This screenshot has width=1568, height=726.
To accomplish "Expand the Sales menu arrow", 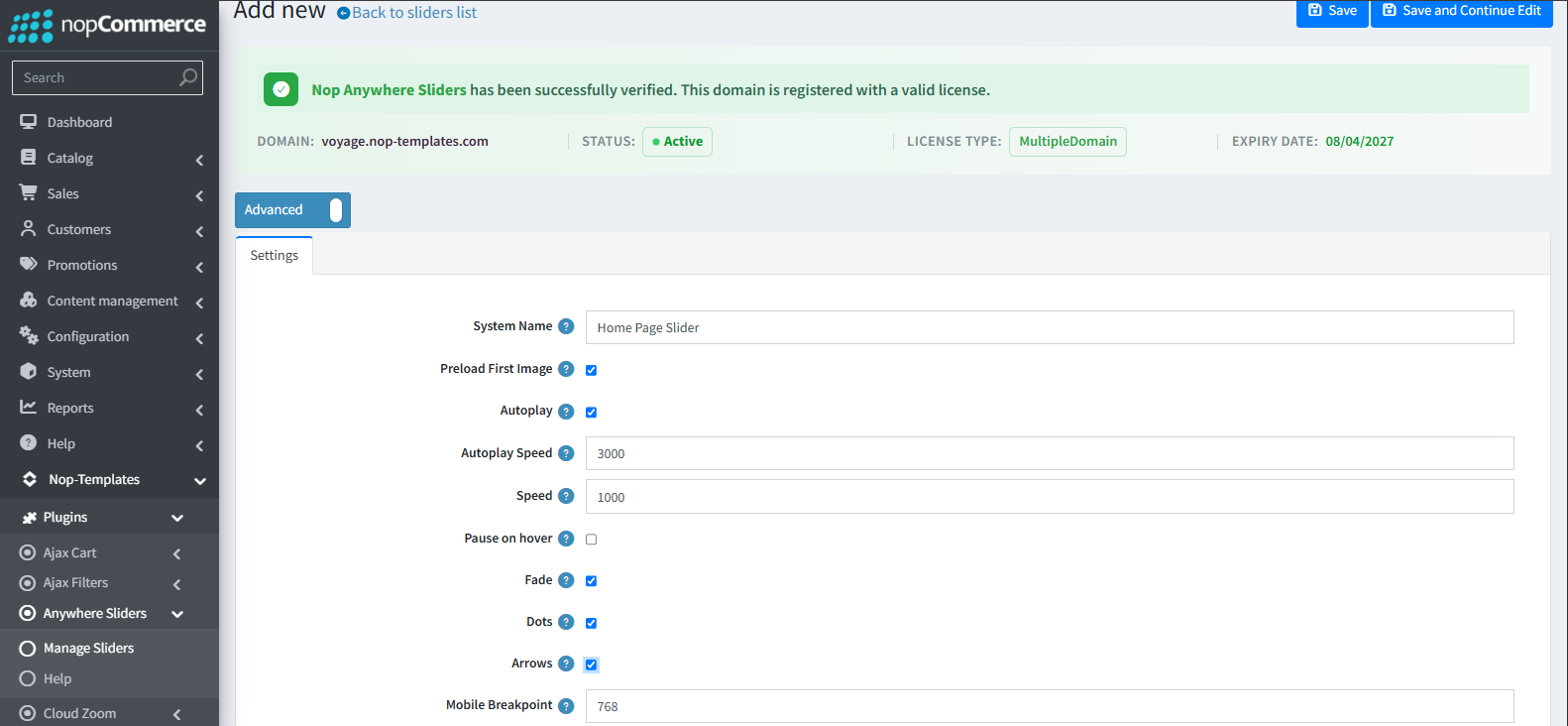I will (x=199, y=195).
